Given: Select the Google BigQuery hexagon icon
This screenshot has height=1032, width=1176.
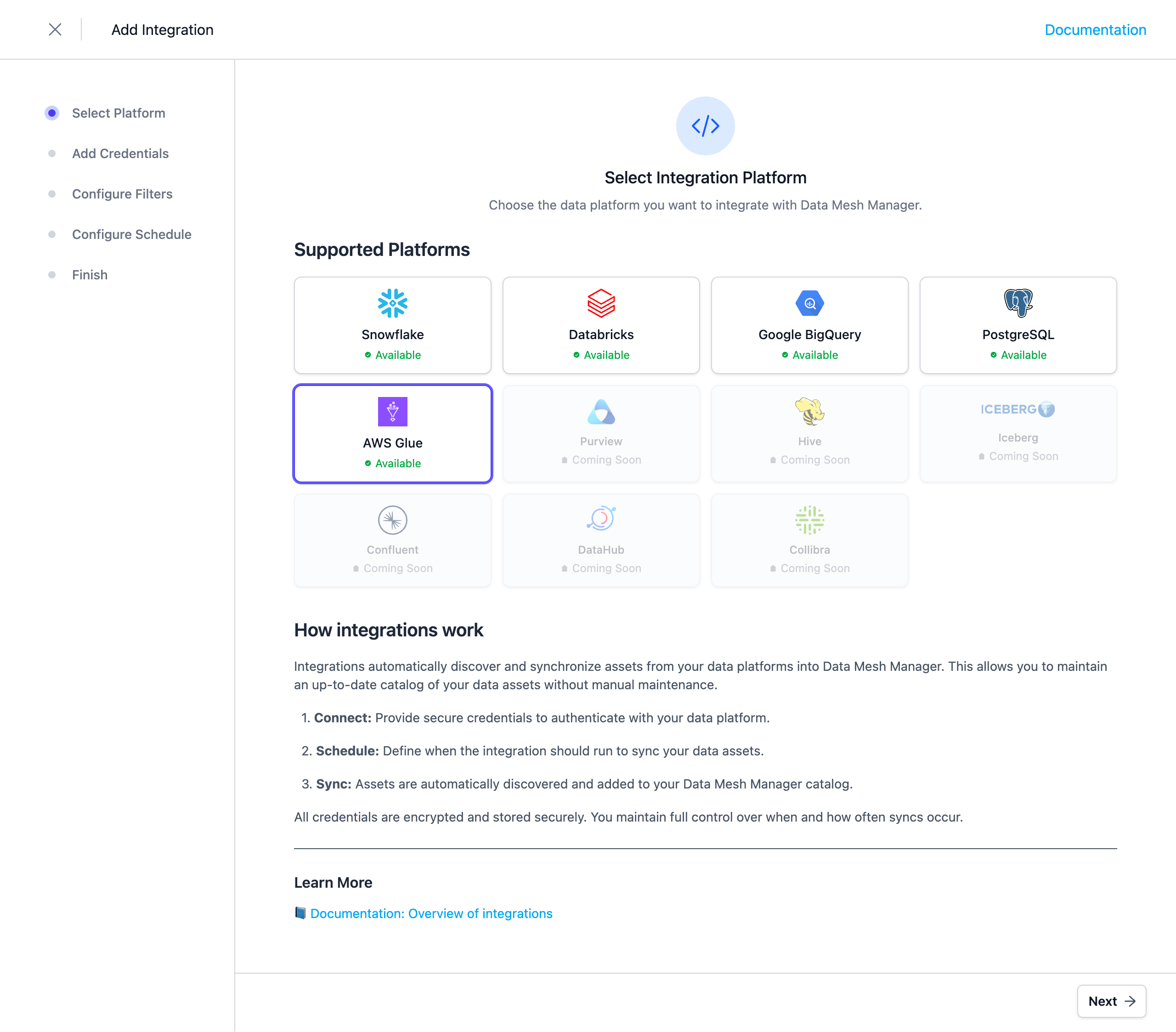Looking at the screenshot, I should 809,303.
